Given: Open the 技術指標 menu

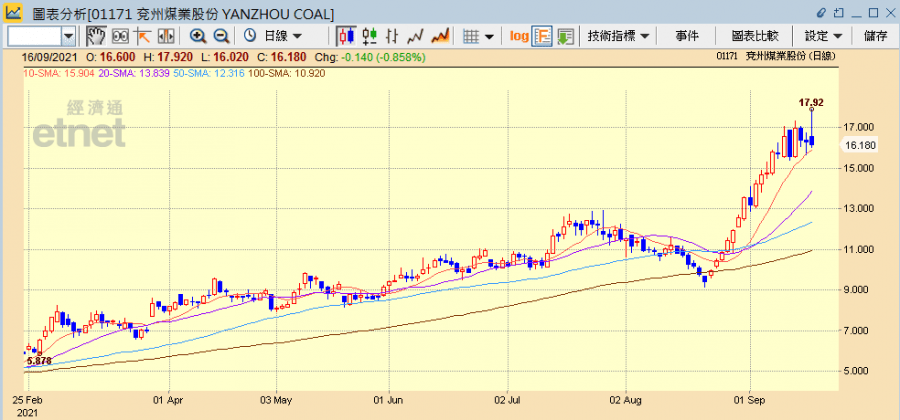Looking at the screenshot, I should click(x=619, y=35).
